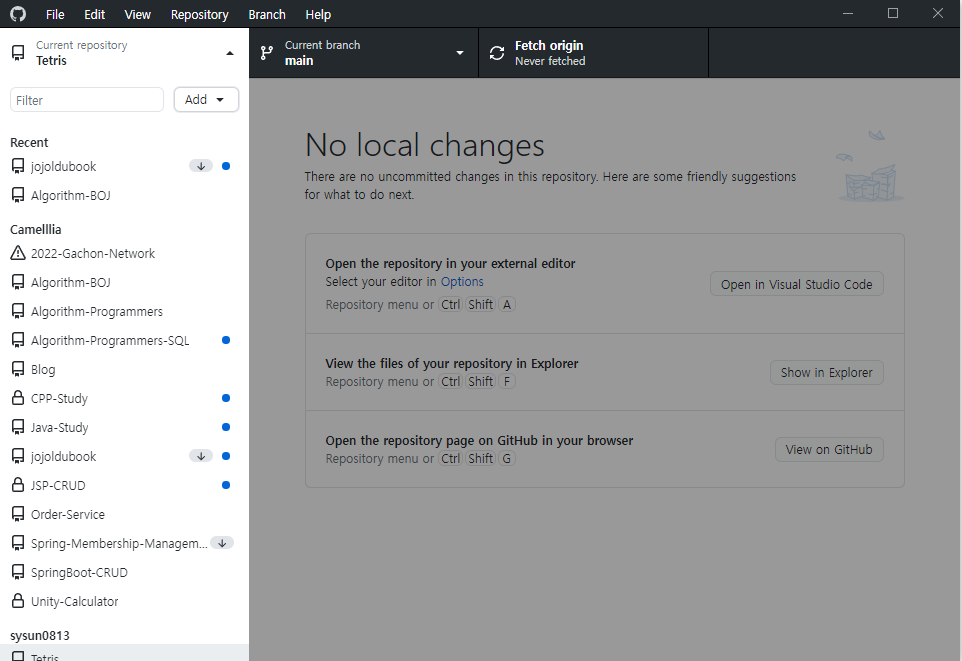Click the branch icon beside Current branch

(267, 53)
